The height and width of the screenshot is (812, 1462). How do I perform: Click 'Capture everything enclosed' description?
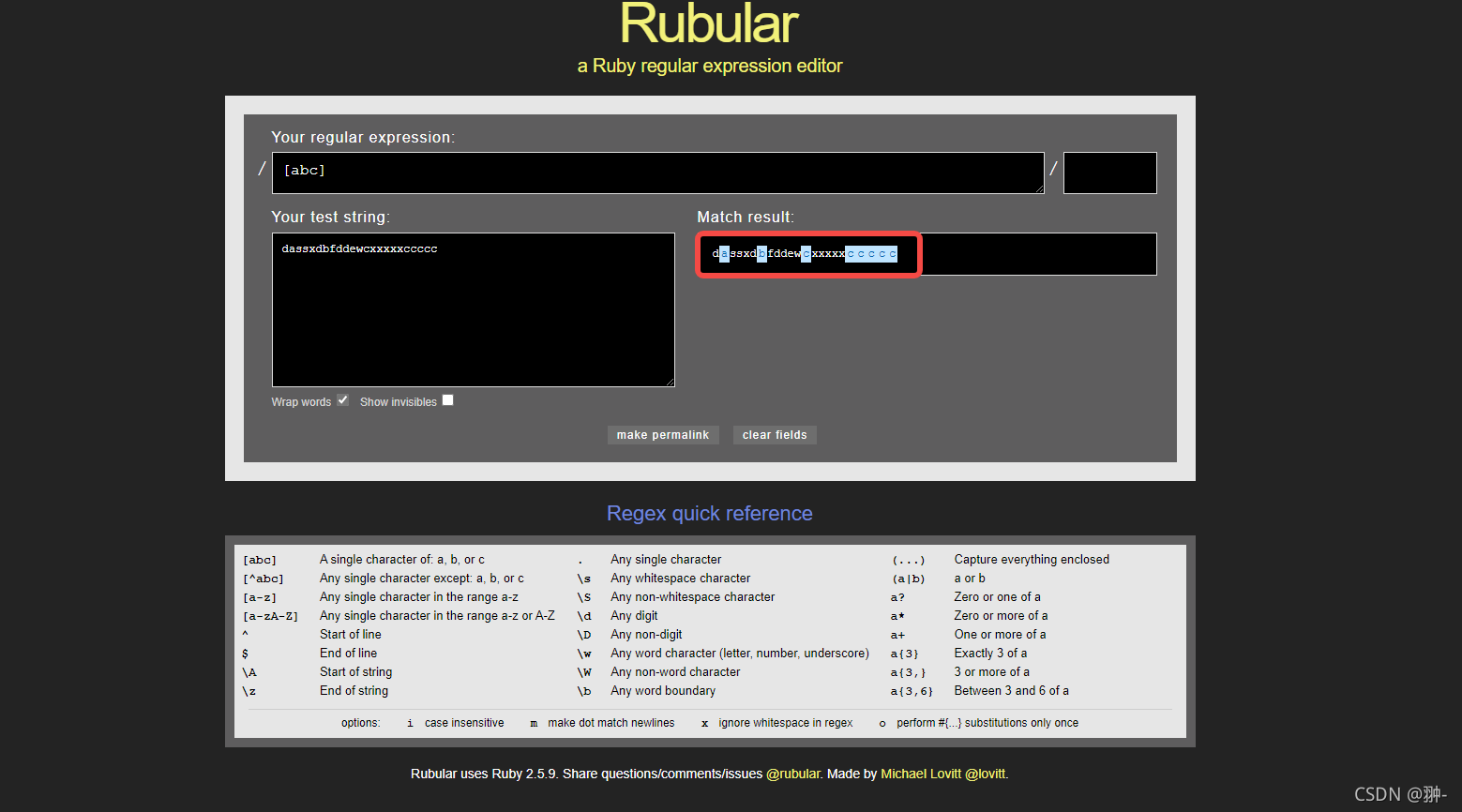point(1032,560)
